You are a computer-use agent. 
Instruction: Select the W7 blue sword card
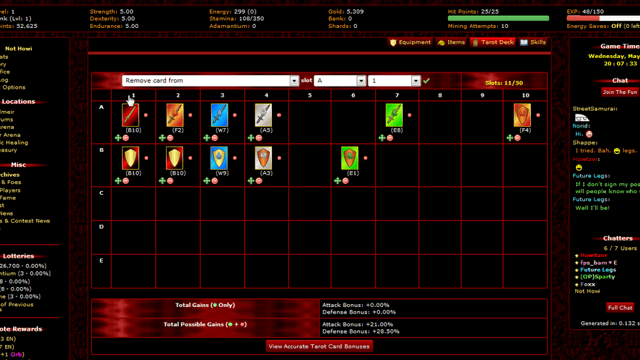pos(219,115)
